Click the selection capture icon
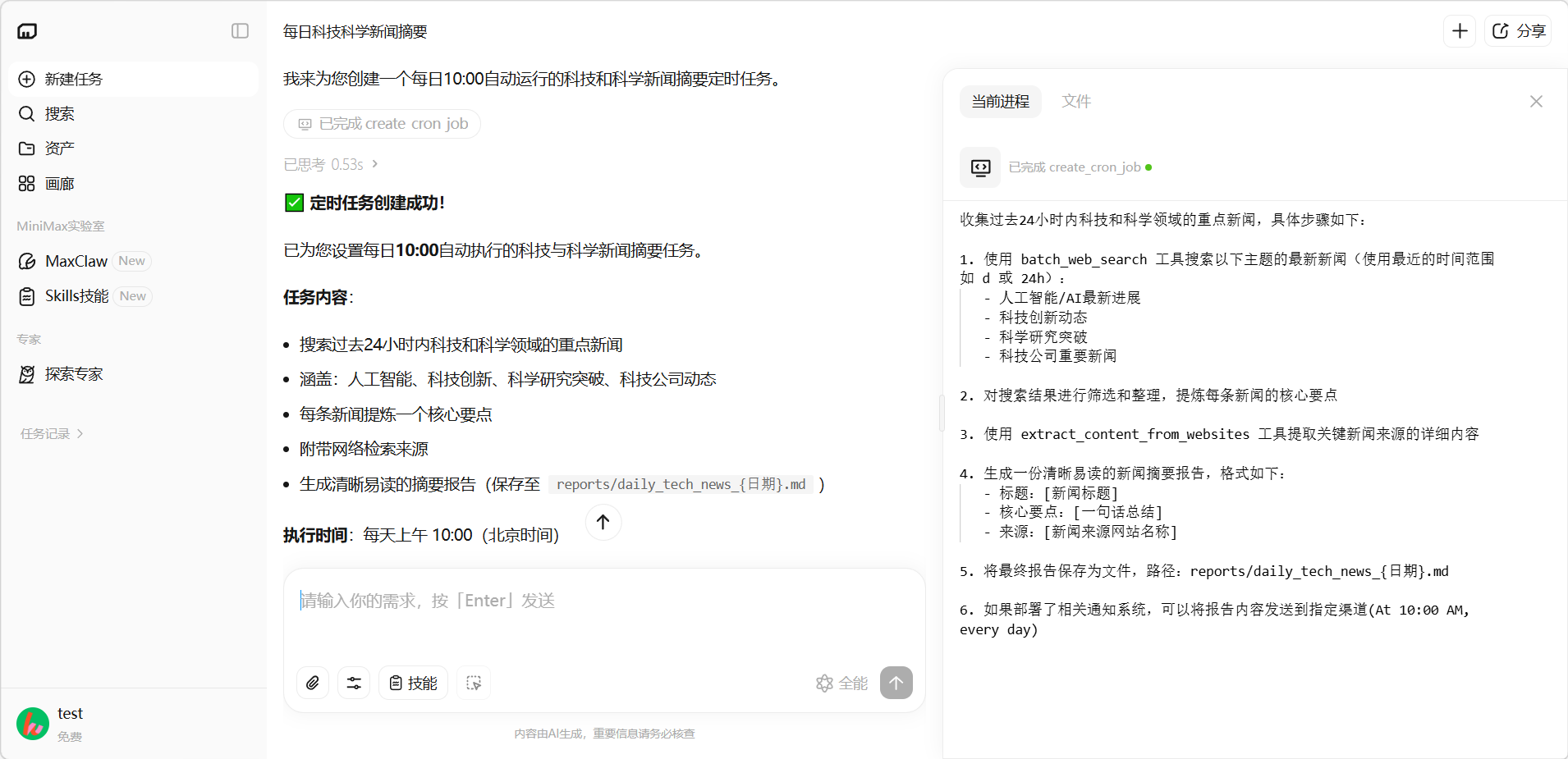 point(474,683)
